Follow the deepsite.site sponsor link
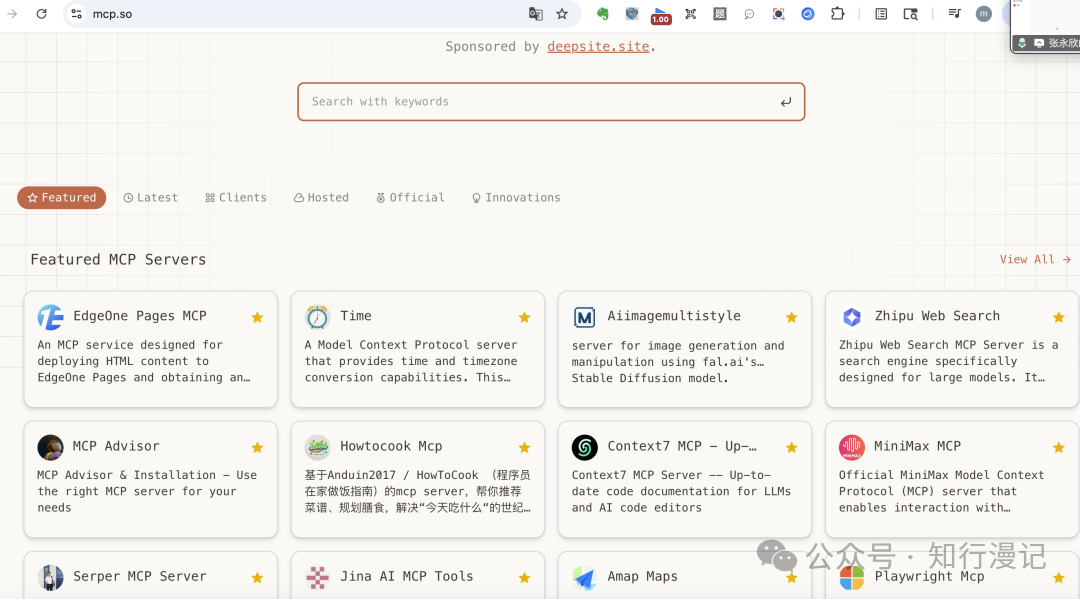This screenshot has width=1080, height=599. [x=598, y=47]
